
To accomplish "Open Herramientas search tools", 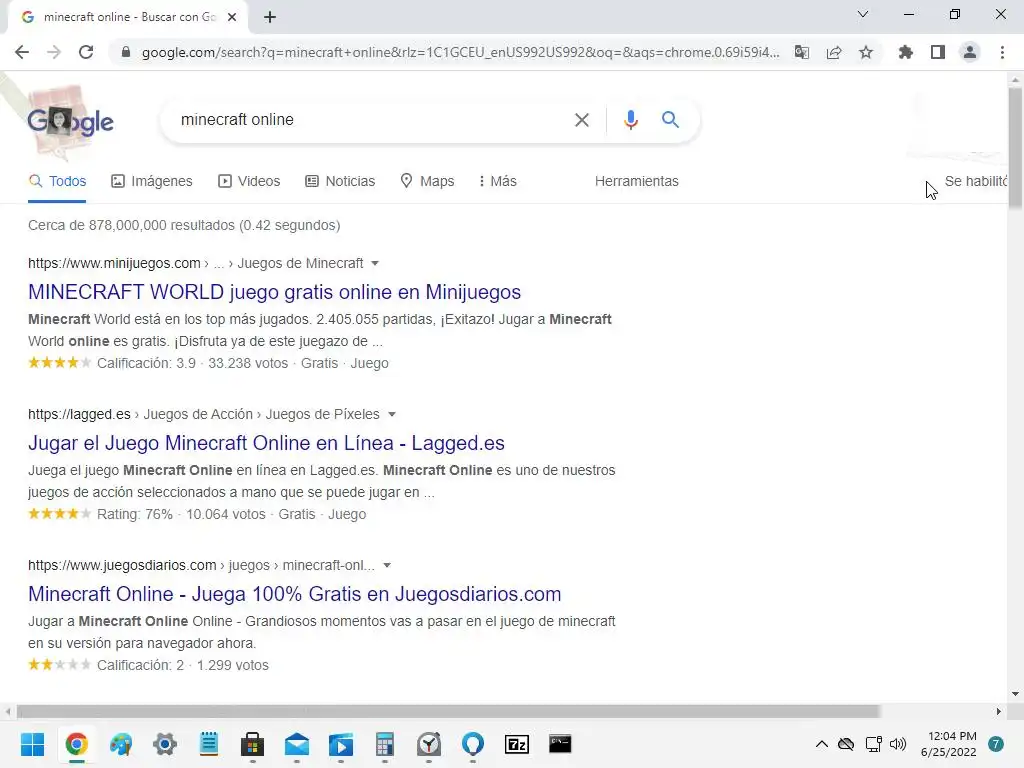I will 637,181.
